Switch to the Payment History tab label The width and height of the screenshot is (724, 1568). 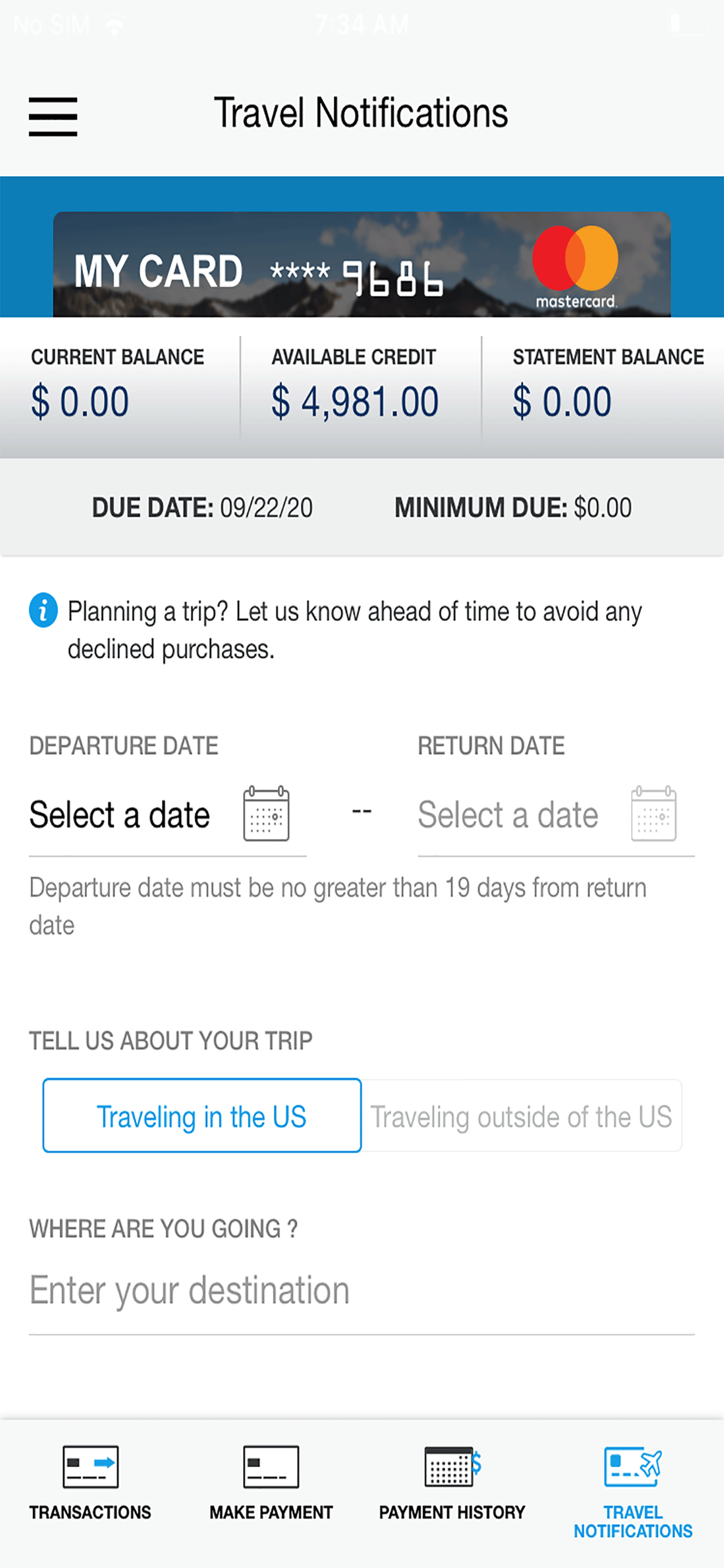(x=452, y=1513)
